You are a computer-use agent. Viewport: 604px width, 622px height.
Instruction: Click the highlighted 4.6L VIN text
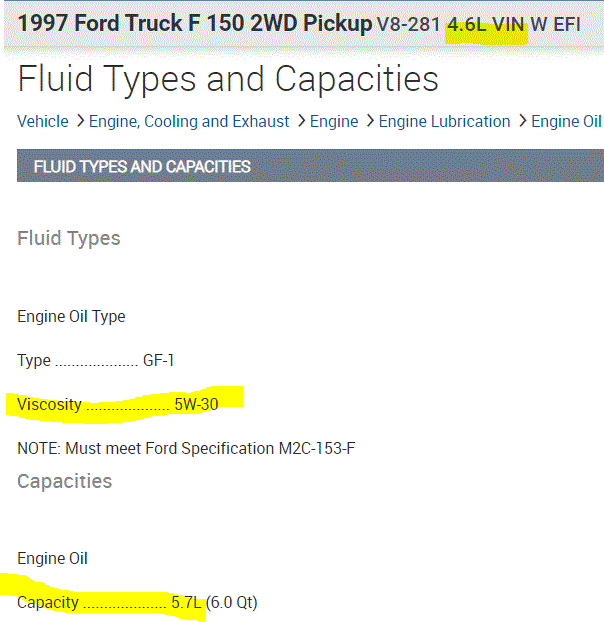486,25
